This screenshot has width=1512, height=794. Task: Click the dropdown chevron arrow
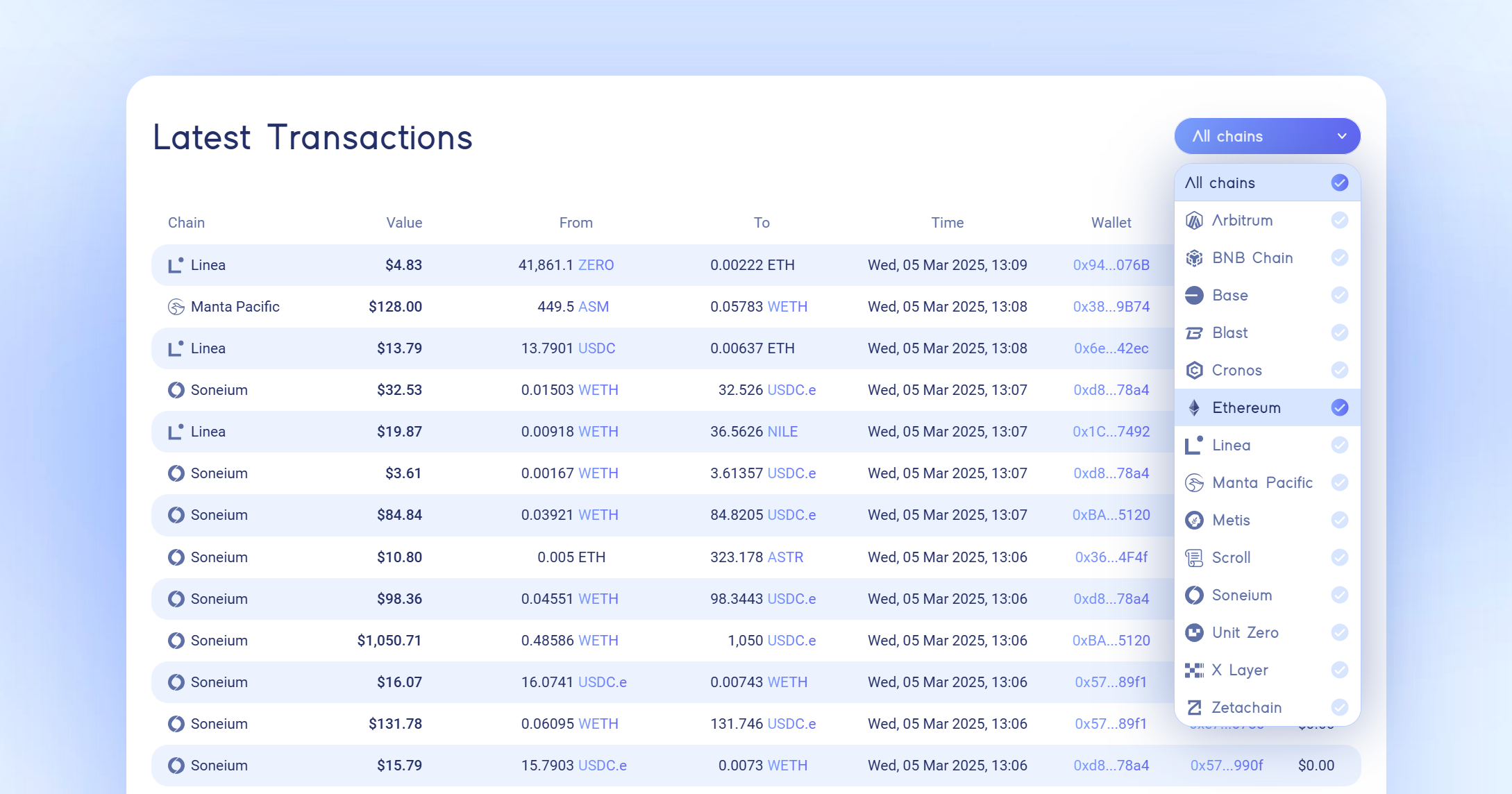click(1342, 137)
